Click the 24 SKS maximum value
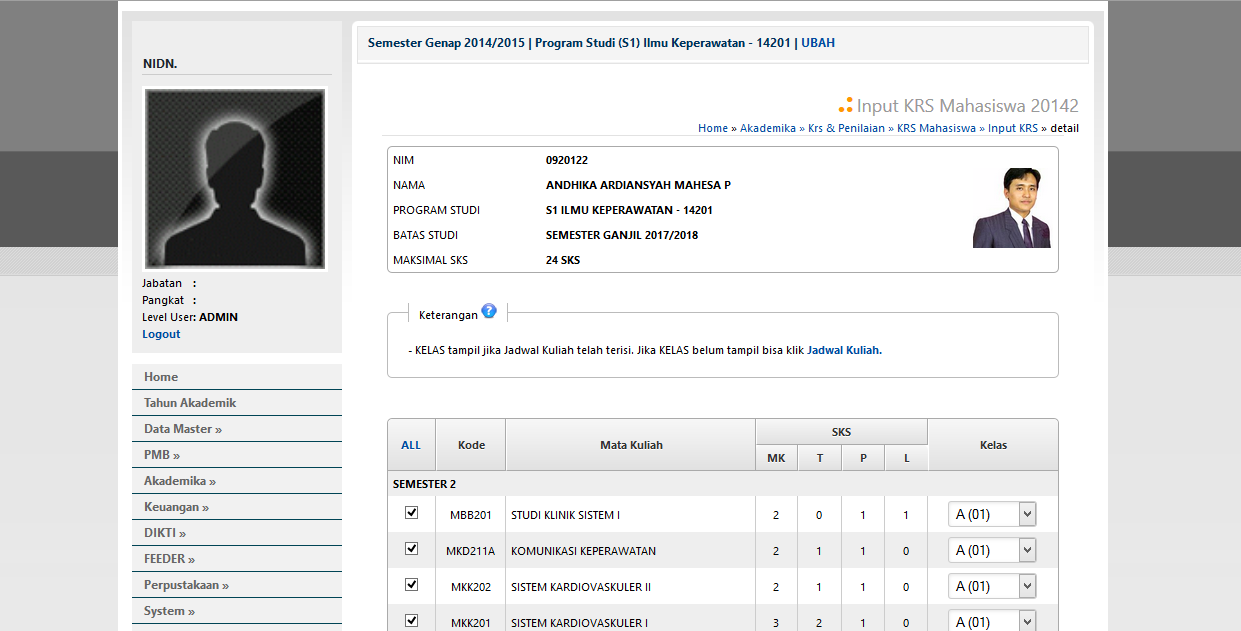This screenshot has width=1241, height=631. coord(563,260)
